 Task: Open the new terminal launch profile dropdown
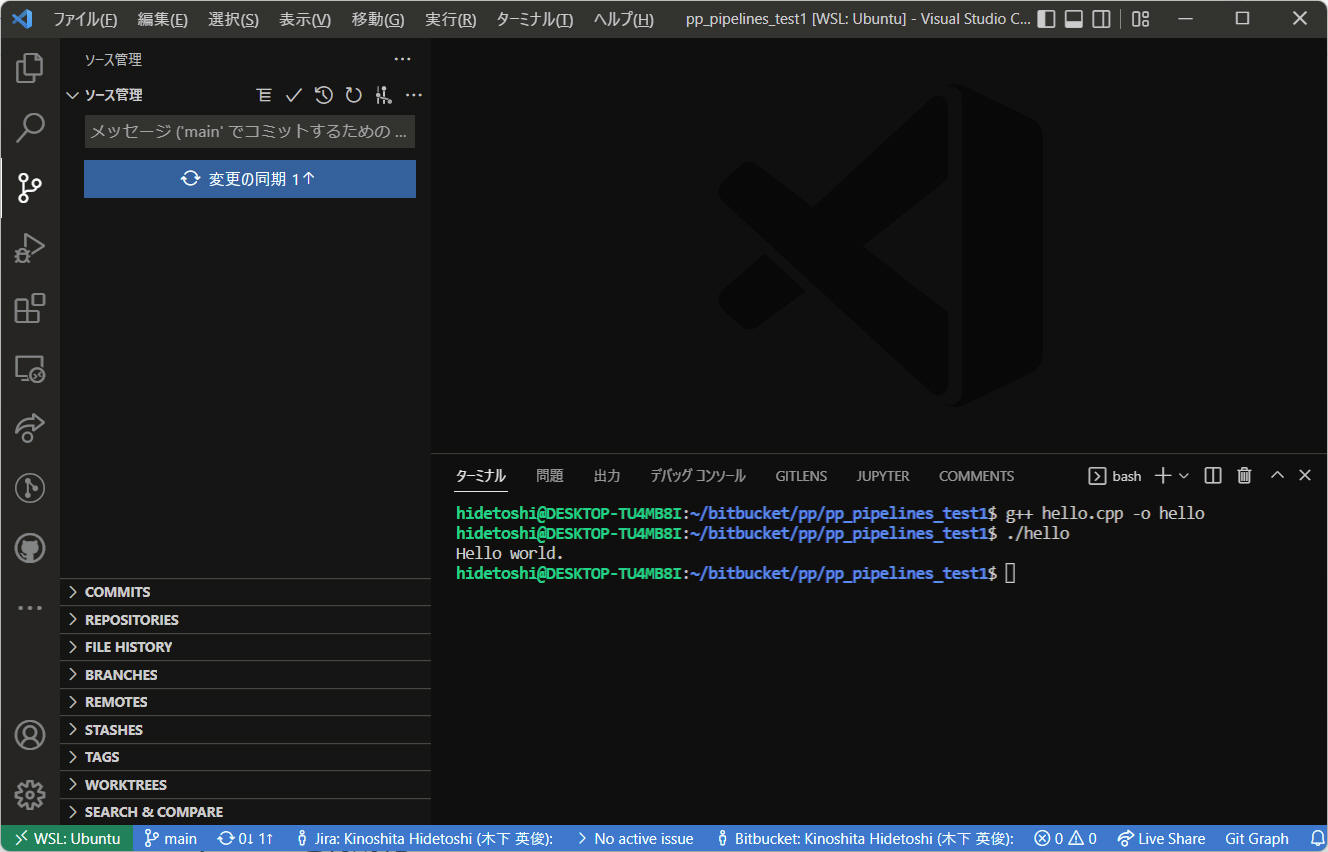1184,476
